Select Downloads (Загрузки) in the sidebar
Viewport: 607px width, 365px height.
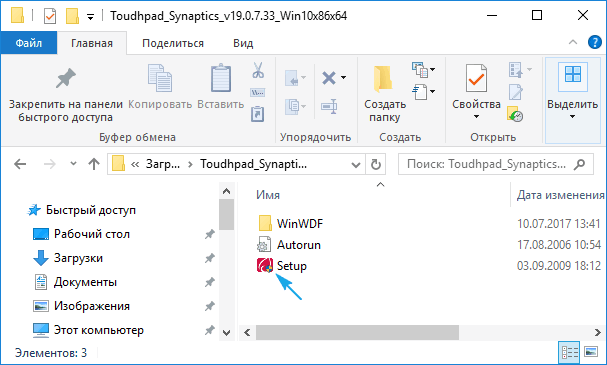78,258
